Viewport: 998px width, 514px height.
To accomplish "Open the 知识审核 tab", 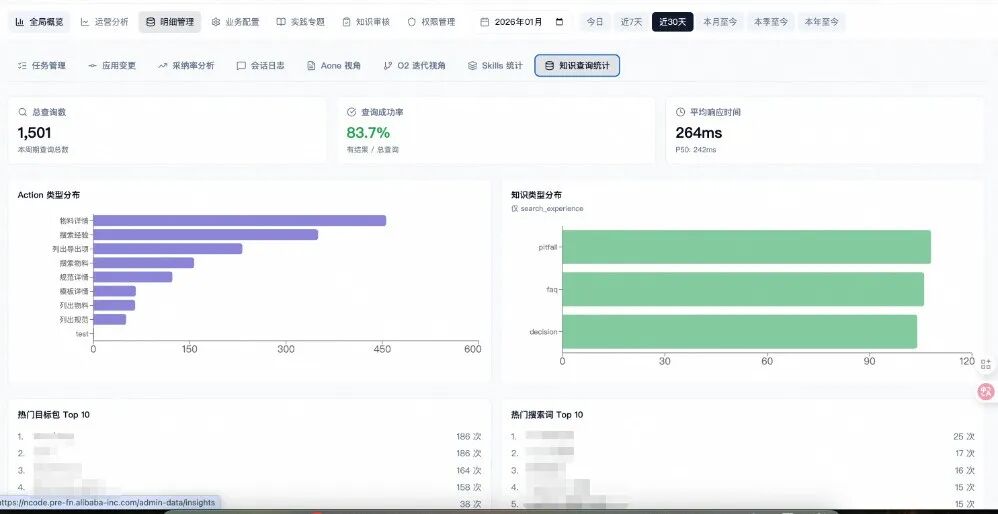I will click(x=366, y=22).
